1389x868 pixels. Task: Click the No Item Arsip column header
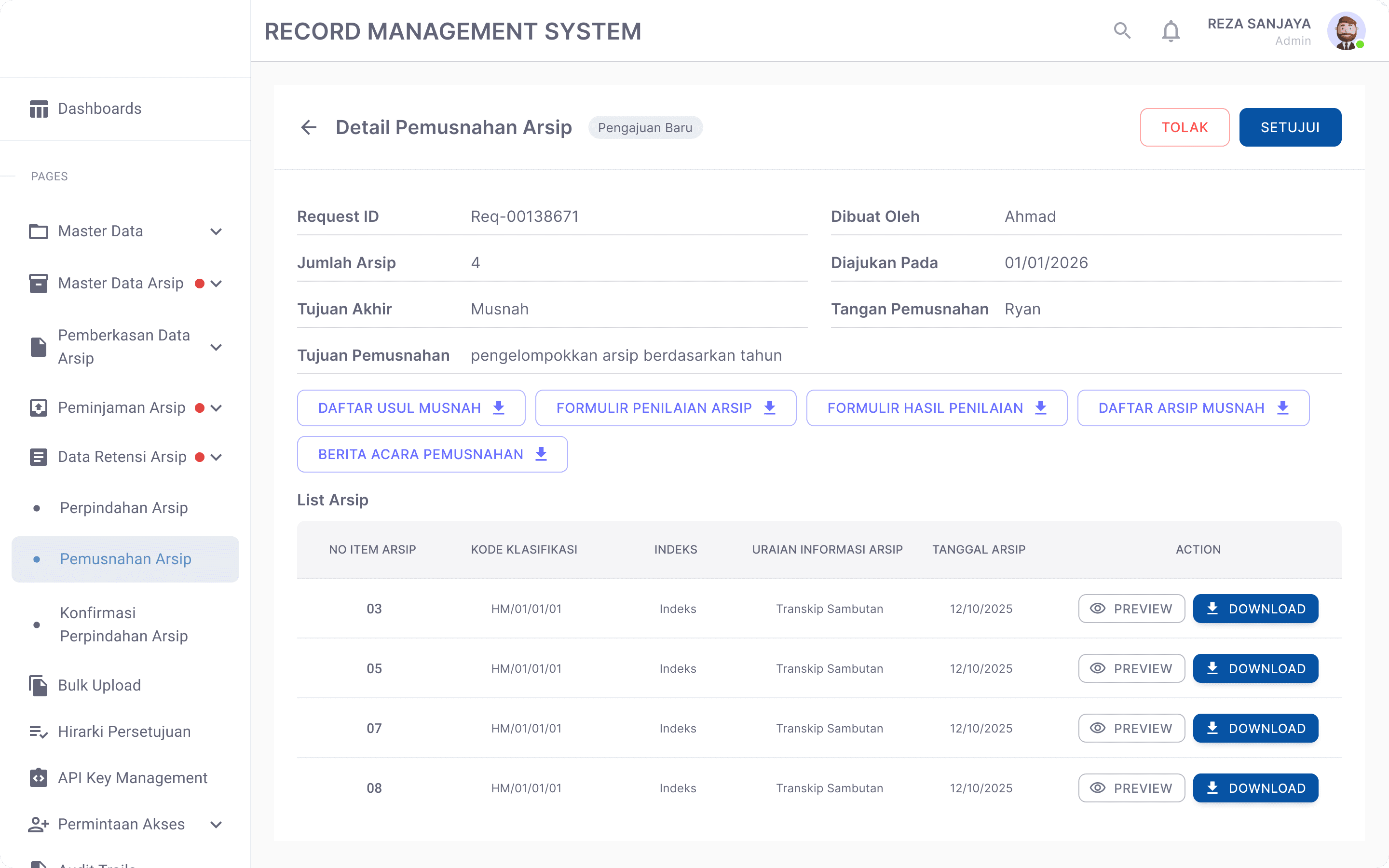[x=372, y=549]
